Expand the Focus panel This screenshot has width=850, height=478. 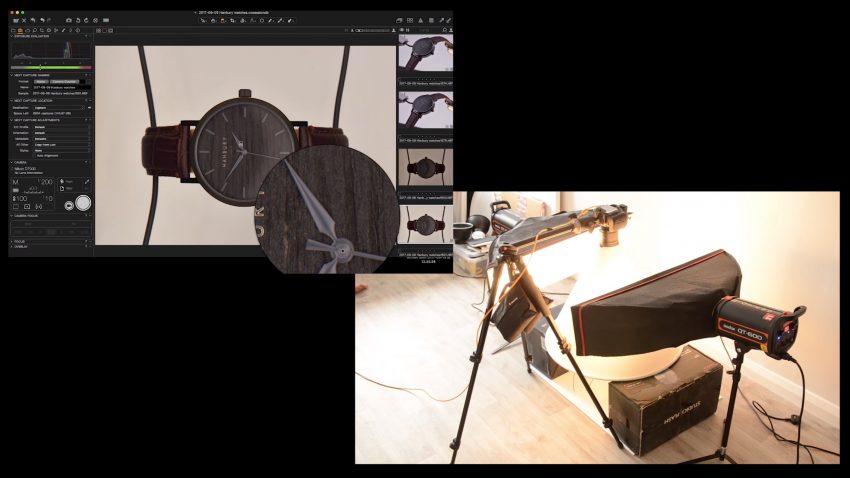[x=11, y=241]
